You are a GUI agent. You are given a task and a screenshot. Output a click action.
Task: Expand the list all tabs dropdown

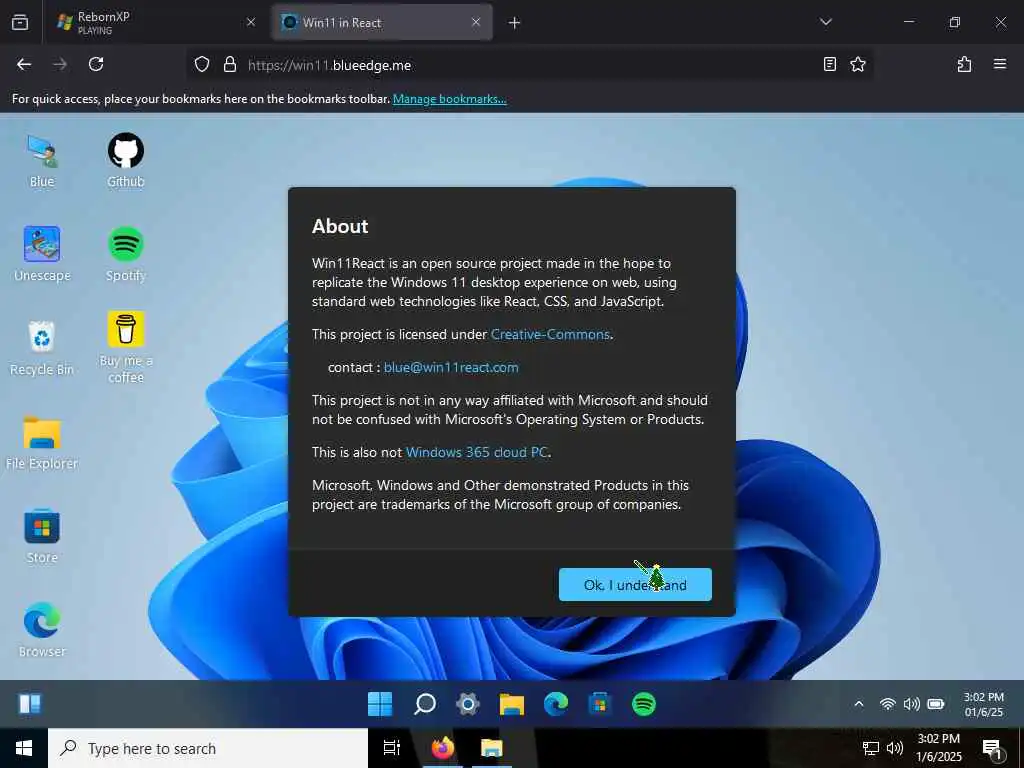[x=825, y=22]
